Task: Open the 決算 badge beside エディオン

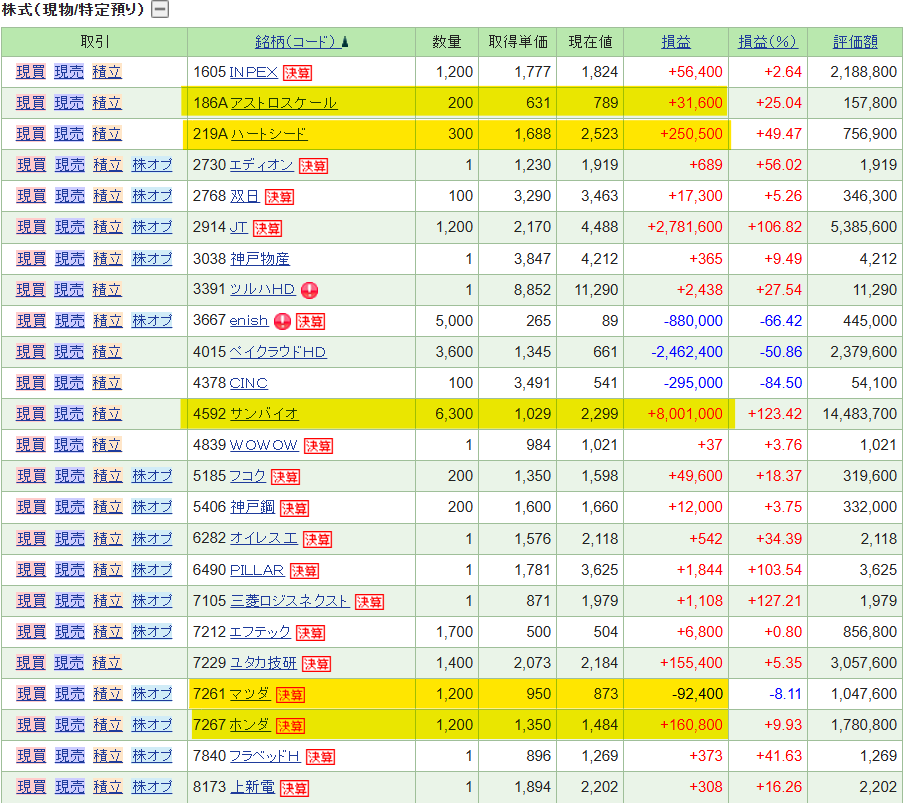Action: click(x=313, y=166)
